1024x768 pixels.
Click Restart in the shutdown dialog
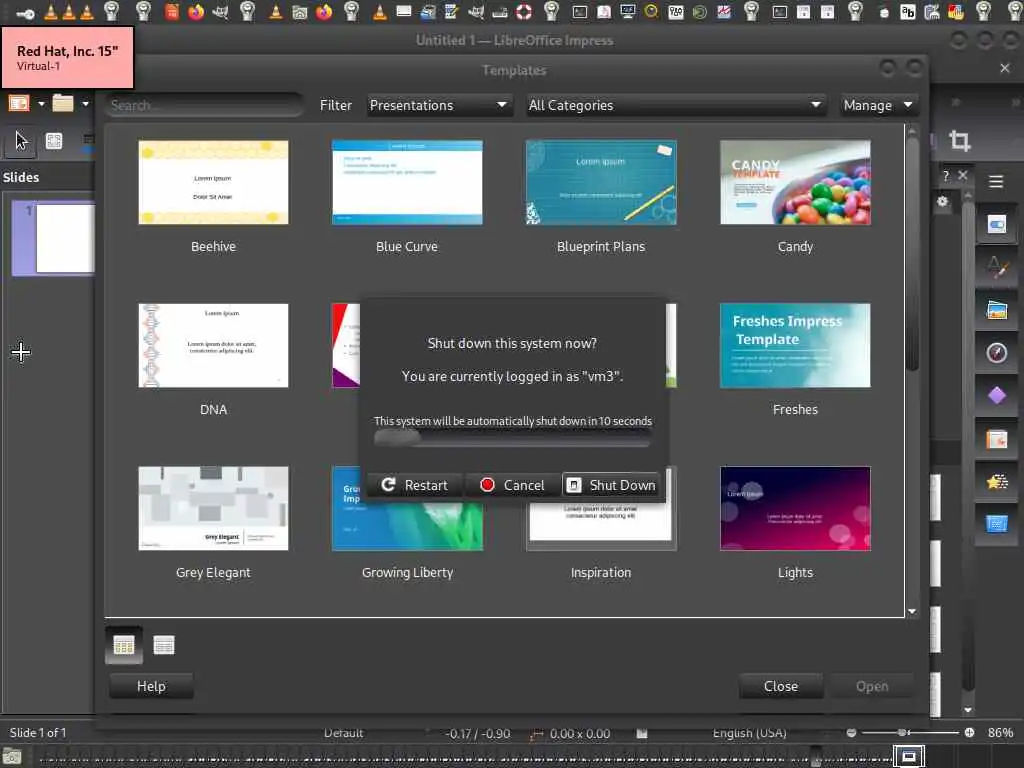click(x=415, y=485)
